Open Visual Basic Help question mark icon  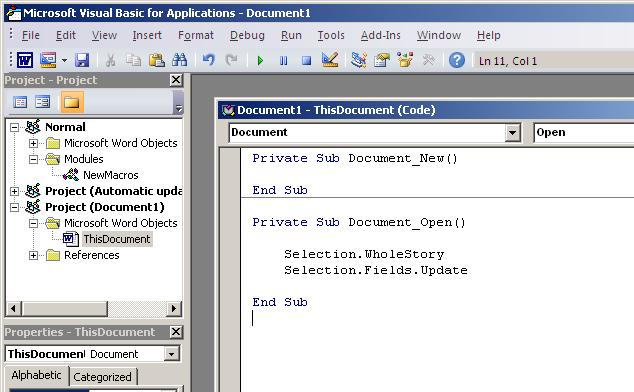(x=457, y=60)
